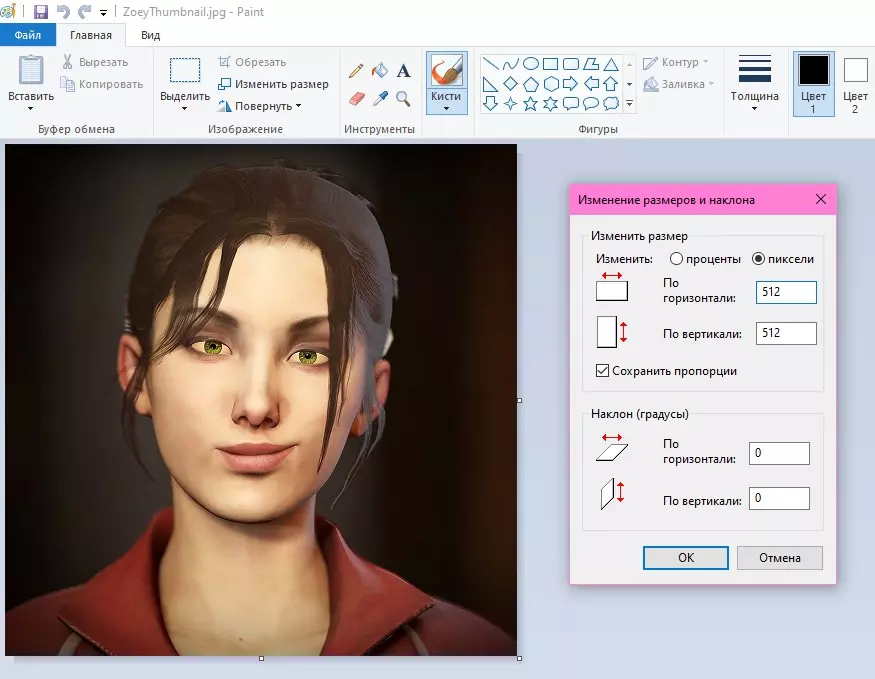875x679 pixels.
Task: Open the Повернуть rotate dropdown
Action: [259, 106]
